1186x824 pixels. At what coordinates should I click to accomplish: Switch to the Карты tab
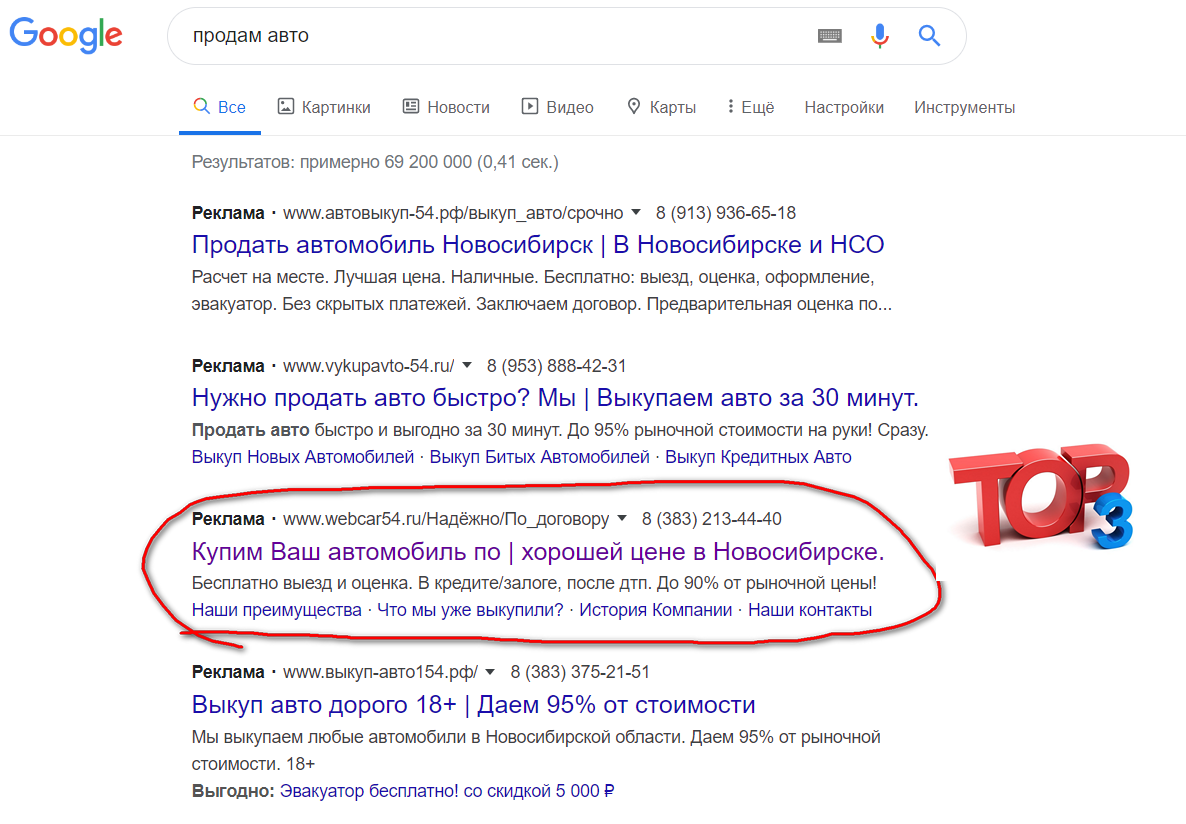pyautogui.click(x=661, y=107)
